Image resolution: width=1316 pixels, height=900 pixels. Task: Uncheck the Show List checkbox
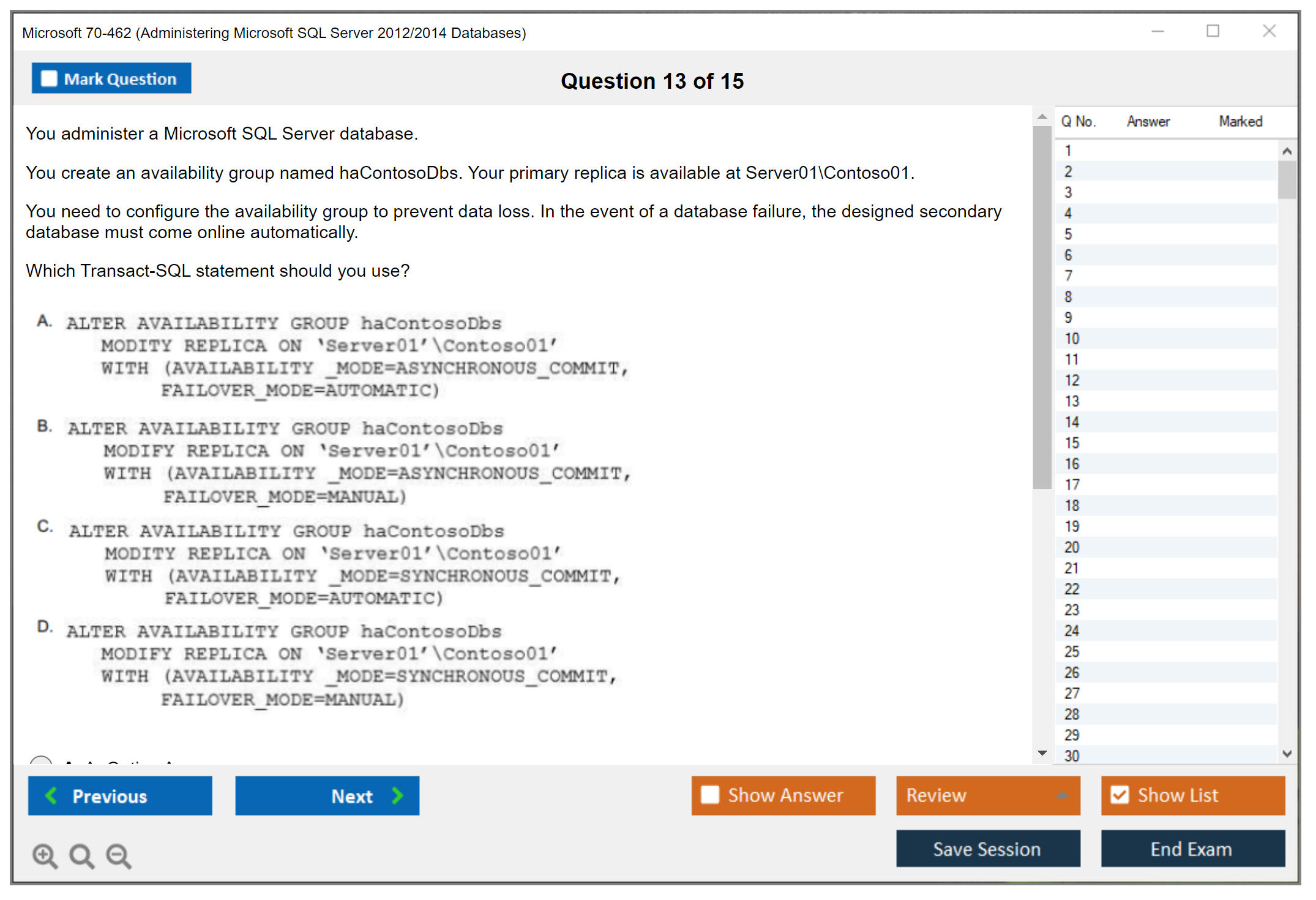[1120, 795]
